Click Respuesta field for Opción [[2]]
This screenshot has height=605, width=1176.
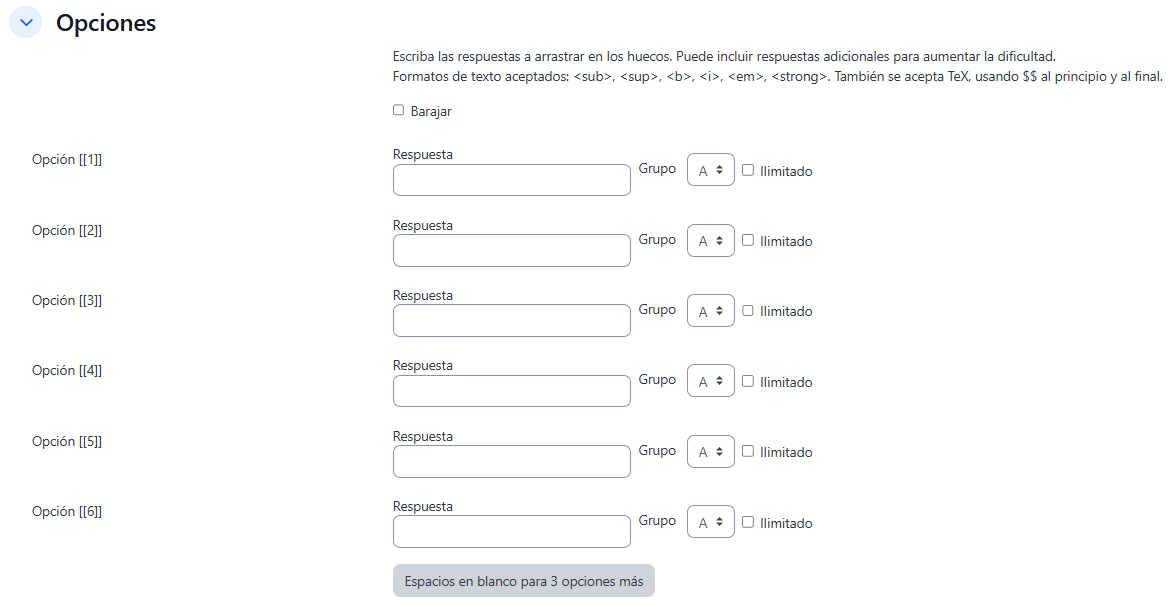coord(511,250)
